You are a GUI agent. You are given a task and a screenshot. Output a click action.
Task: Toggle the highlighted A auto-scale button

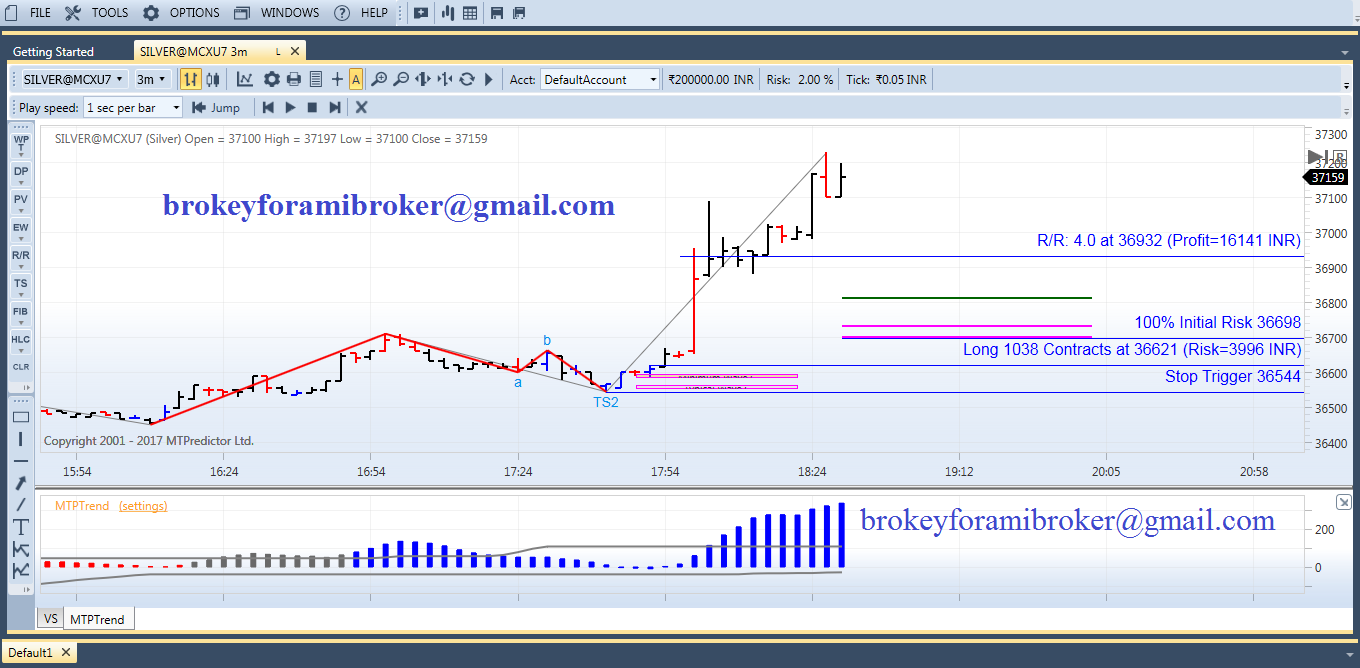[x=356, y=79]
